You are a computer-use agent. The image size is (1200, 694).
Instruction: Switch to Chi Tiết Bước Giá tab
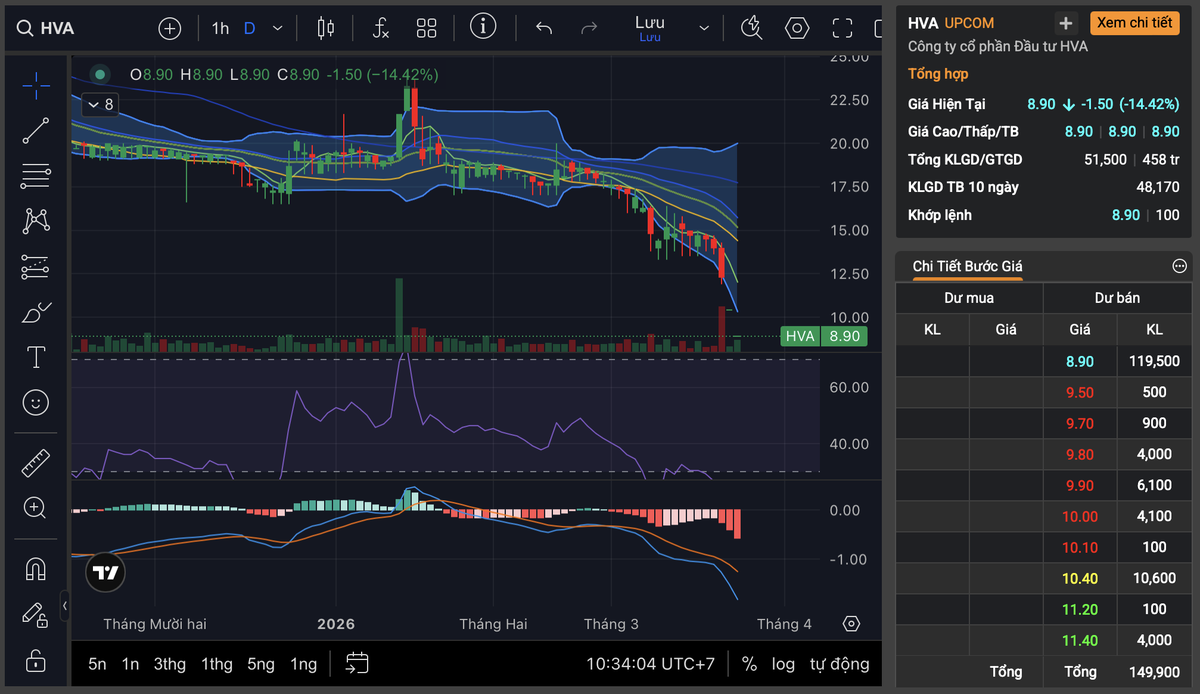pos(967,266)
